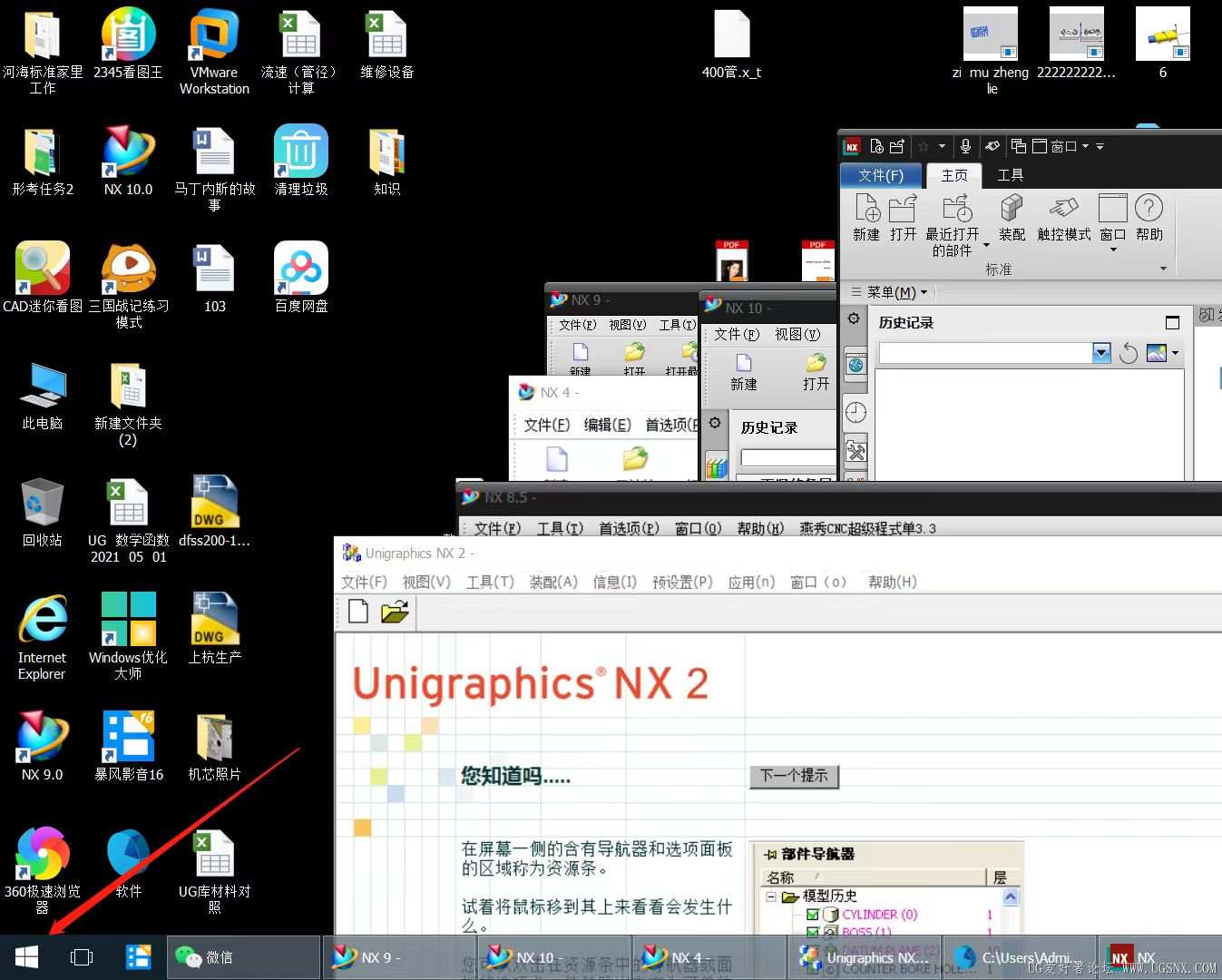Viewport: 1222px width, 980px height.
Task: Expand the 最近打开的部件 dropdown arrow
Action: (986, 245)
